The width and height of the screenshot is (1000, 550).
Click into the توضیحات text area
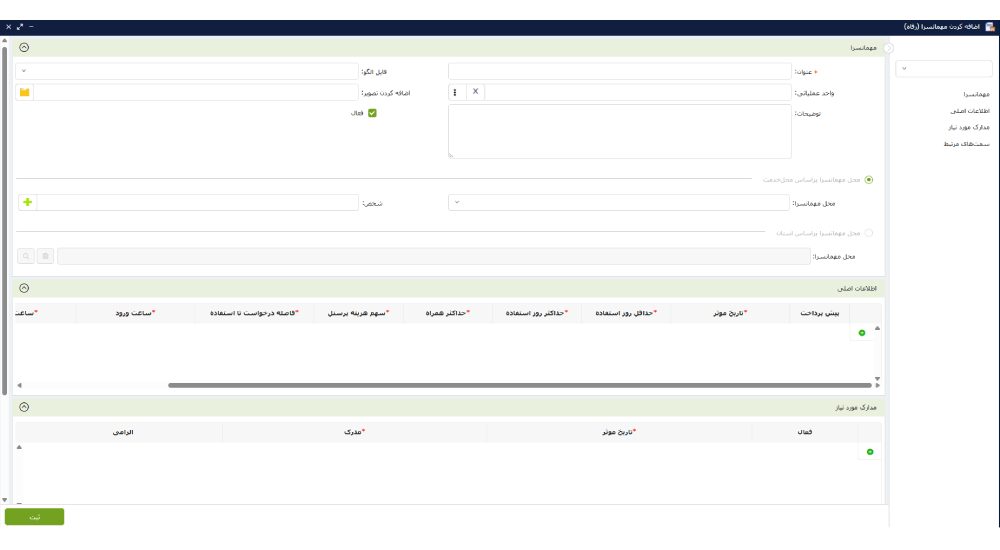pos(619,131)
